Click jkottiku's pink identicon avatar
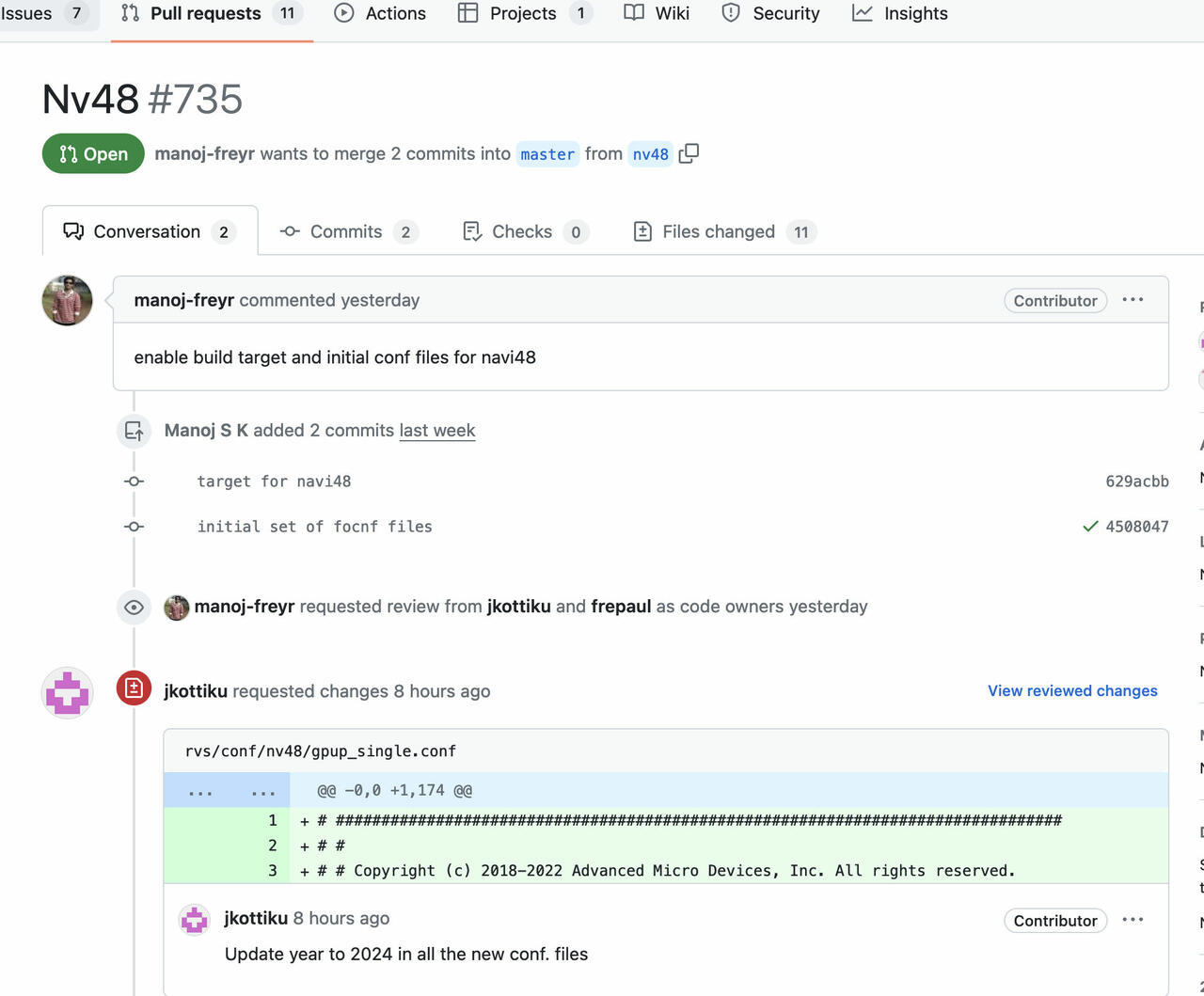The width and height of the screenshot is (1204, 996). 68,693
